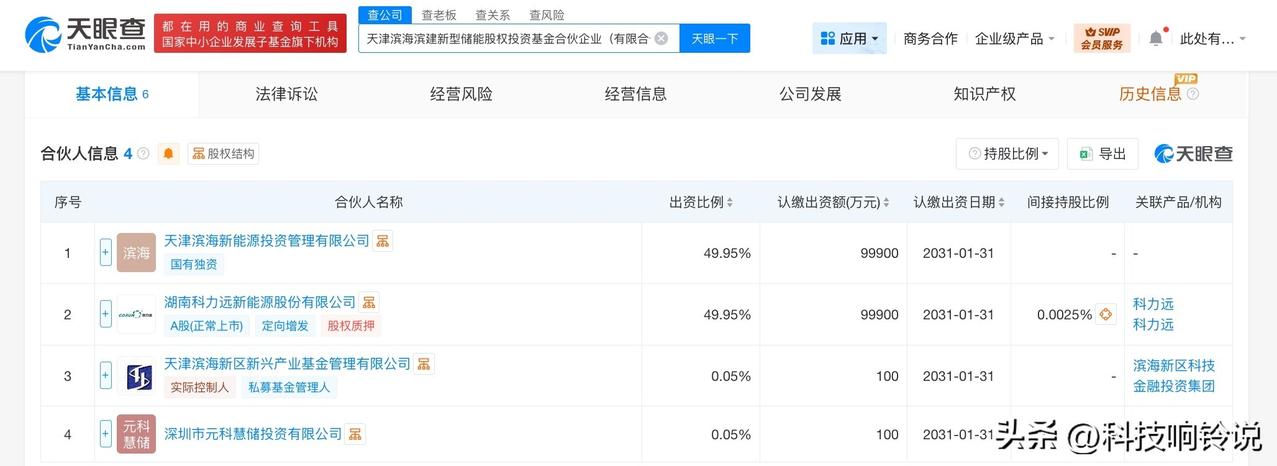Open the 企业级产品 dropdown
Viewport: 1277px width, 466px height.
tap(1015, 39)
